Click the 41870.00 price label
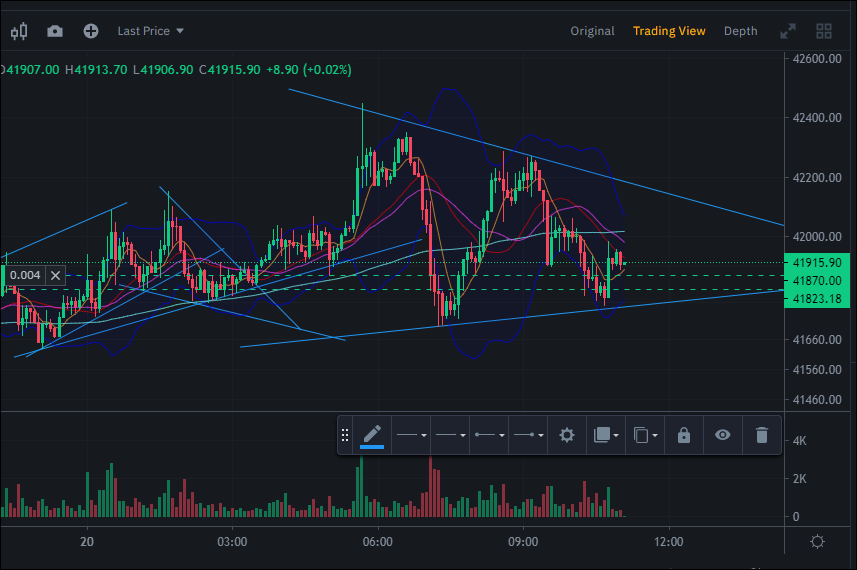This screenshot has width=857, height=570. (817, 280)
